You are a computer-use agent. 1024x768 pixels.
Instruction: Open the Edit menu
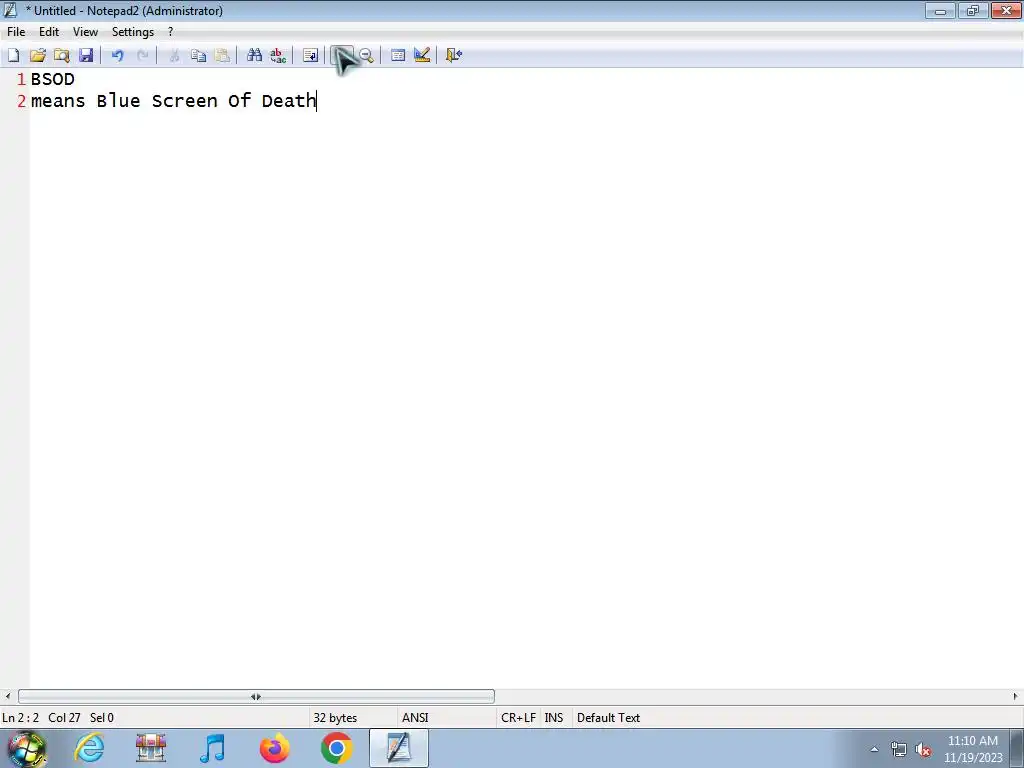(49, 32)
